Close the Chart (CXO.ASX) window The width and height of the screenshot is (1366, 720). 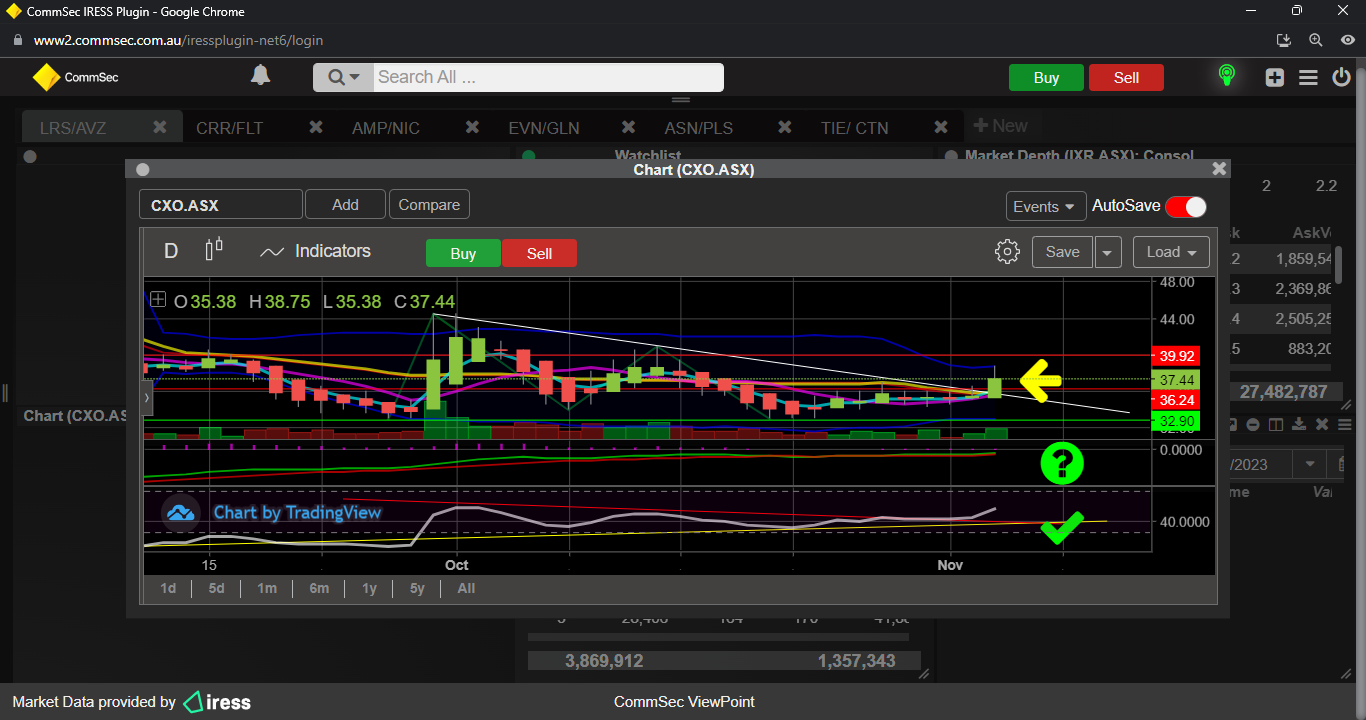(1218, 169)
